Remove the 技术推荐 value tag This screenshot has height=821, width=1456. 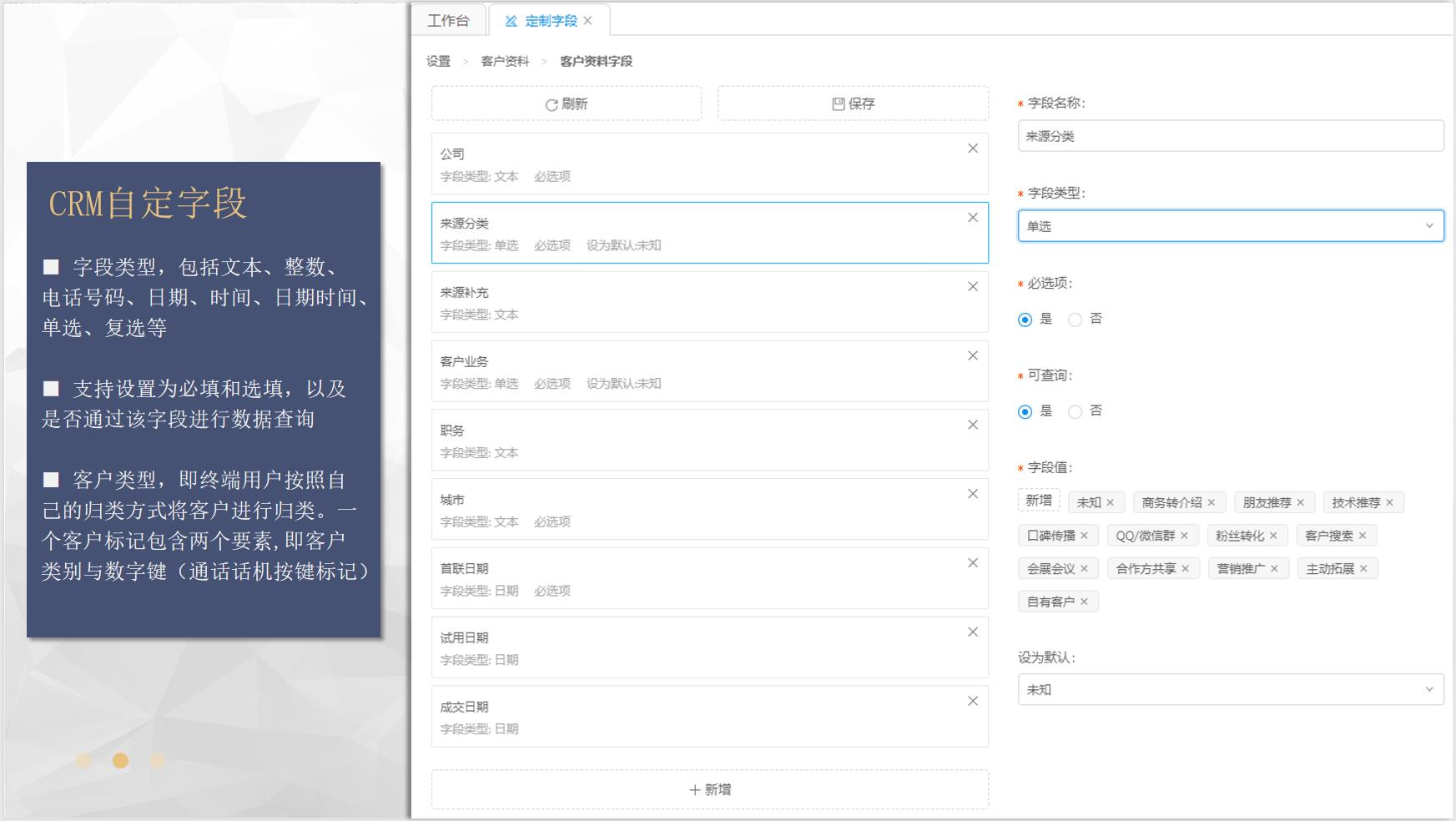(1390, 502)
